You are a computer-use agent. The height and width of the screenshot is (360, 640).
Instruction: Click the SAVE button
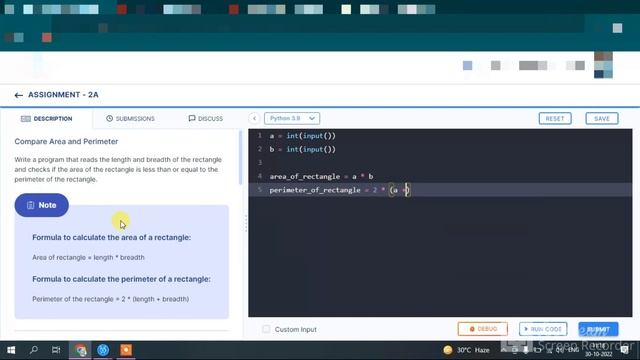point(602,118)
